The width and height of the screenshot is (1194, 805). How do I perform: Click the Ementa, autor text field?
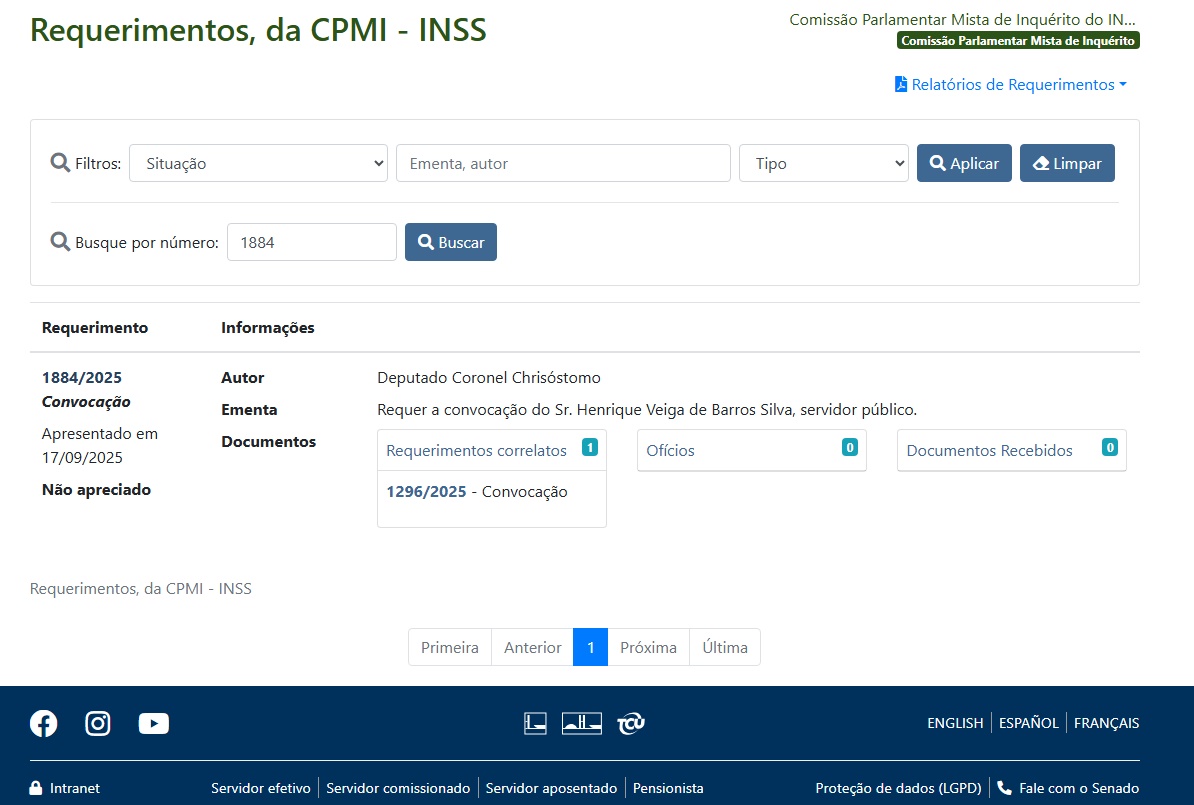pyautogui.click(x=563, y=163)
